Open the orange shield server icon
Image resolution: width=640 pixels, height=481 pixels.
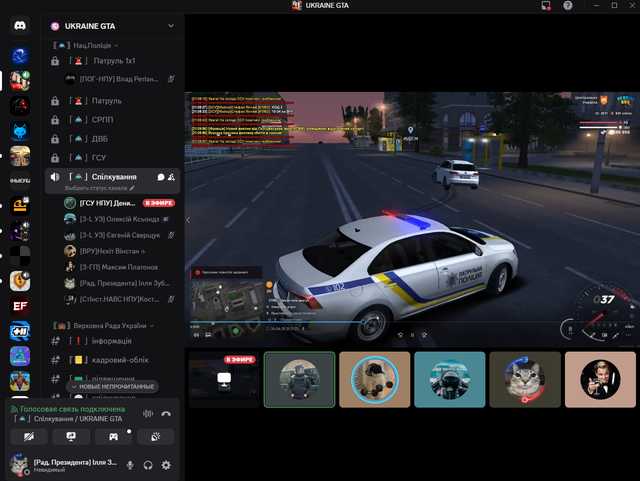pyautogui.click(x=20, y=281)
